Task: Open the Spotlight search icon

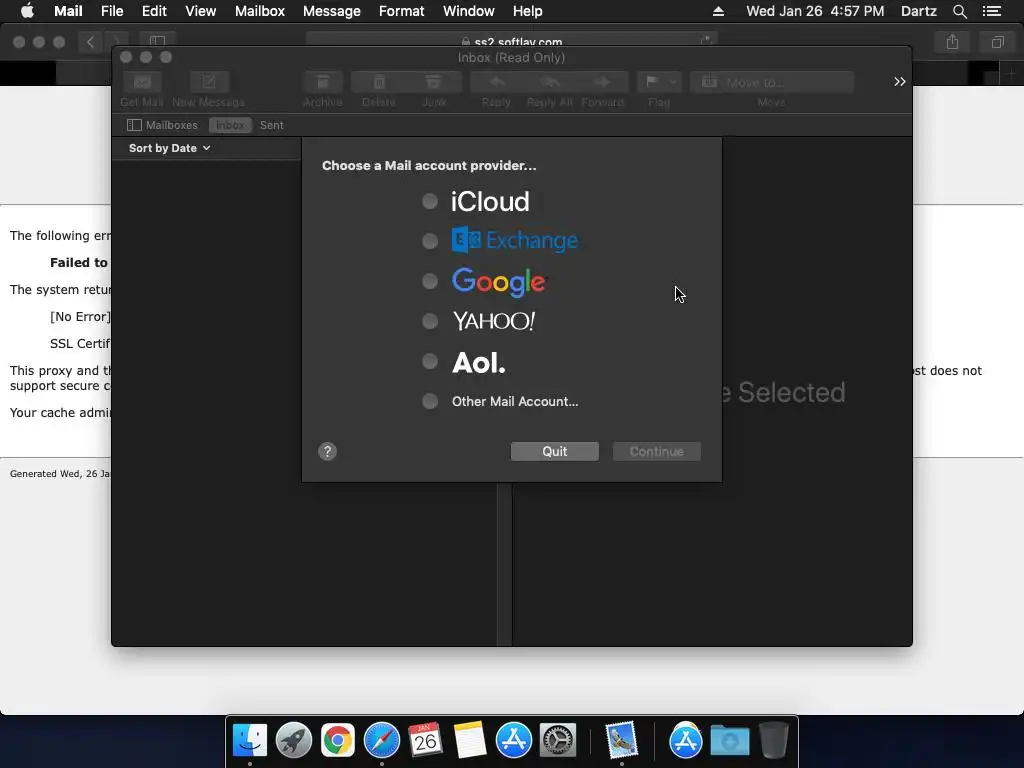Action: click(x=959, y=11)
